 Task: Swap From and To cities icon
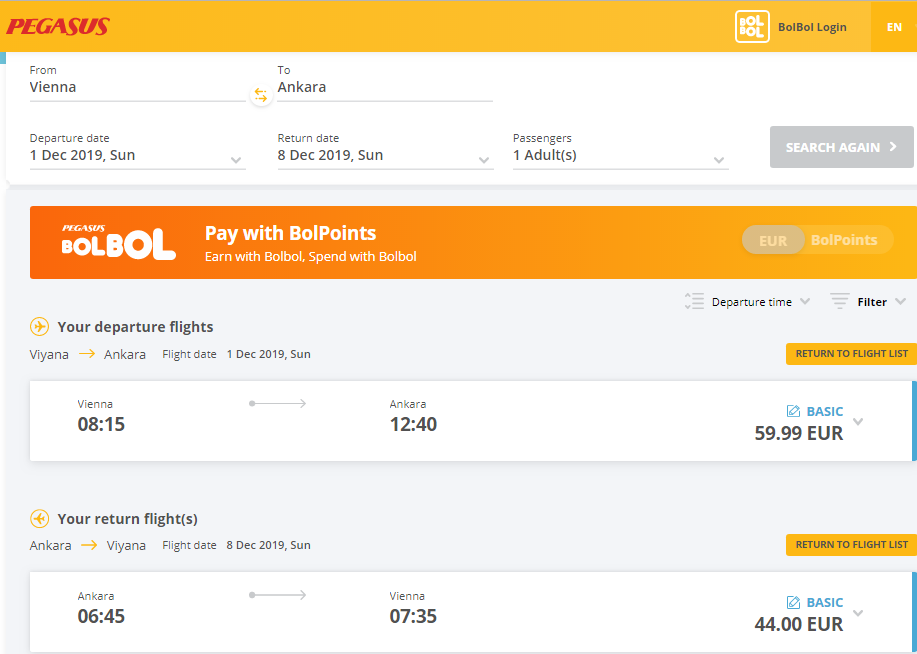click(x=261, y=95)
